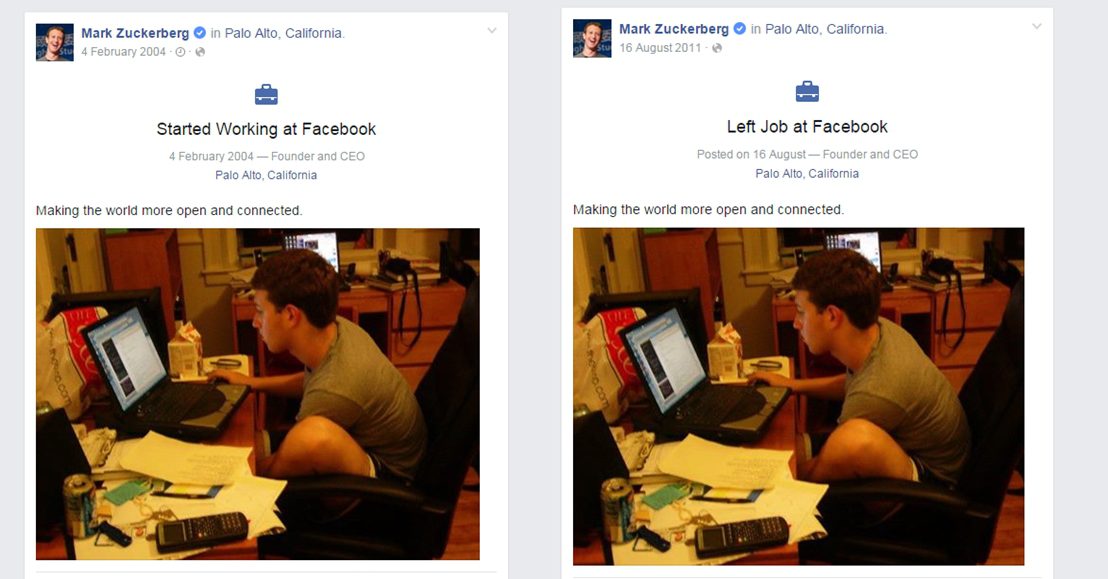Click the globe privacy icon on the 2004 post

click(x=200, y=52)
